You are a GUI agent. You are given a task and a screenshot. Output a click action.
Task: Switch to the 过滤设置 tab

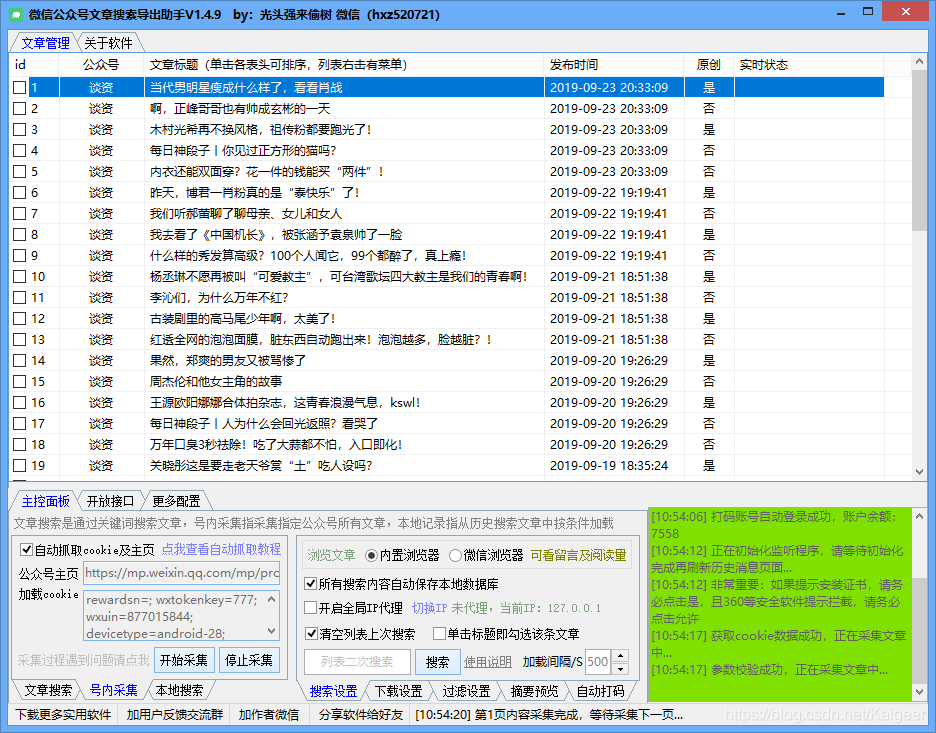[x=466, y=691]
